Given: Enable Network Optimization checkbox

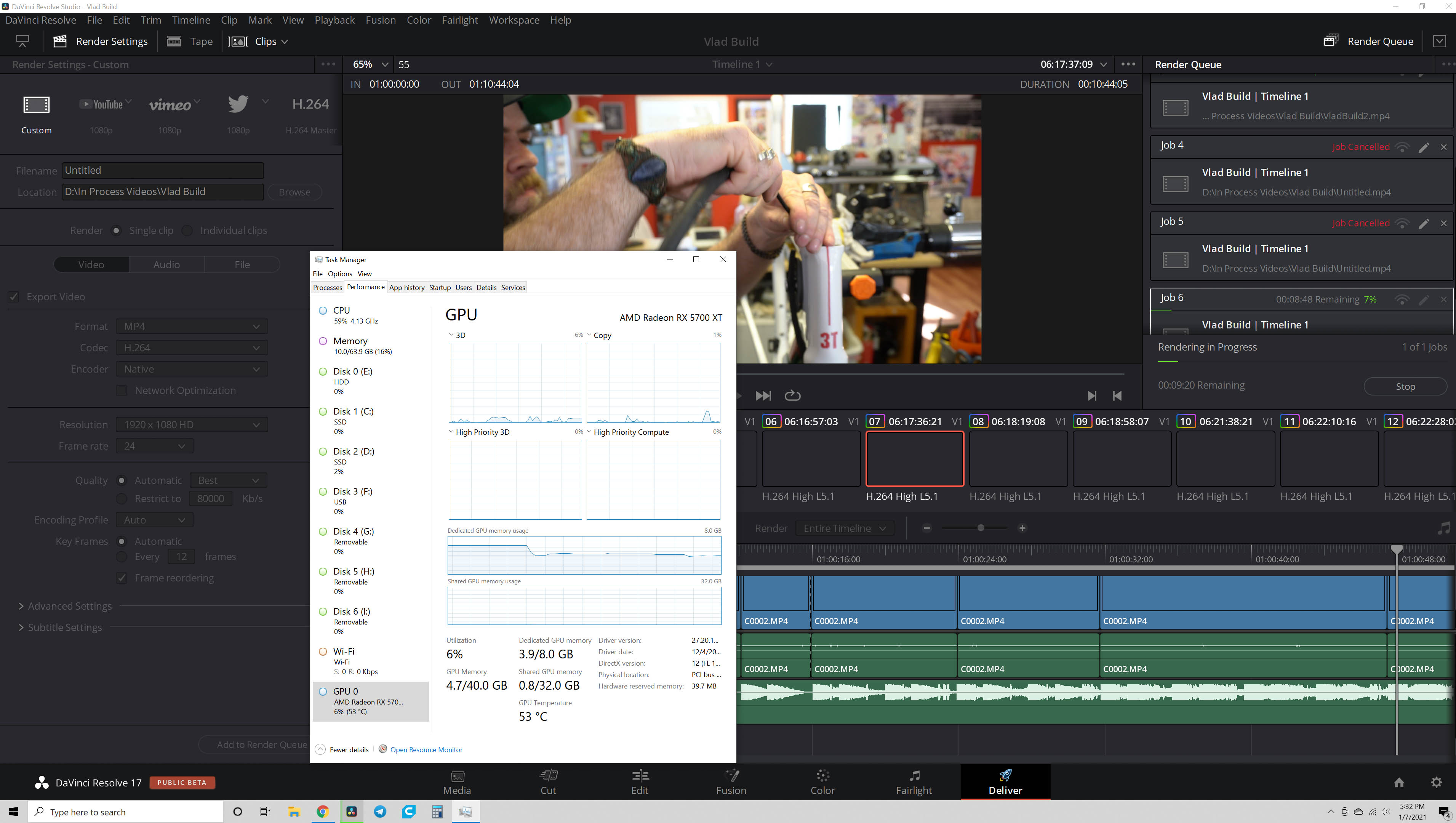Looking at the screenshot, I should click(122, 391).
